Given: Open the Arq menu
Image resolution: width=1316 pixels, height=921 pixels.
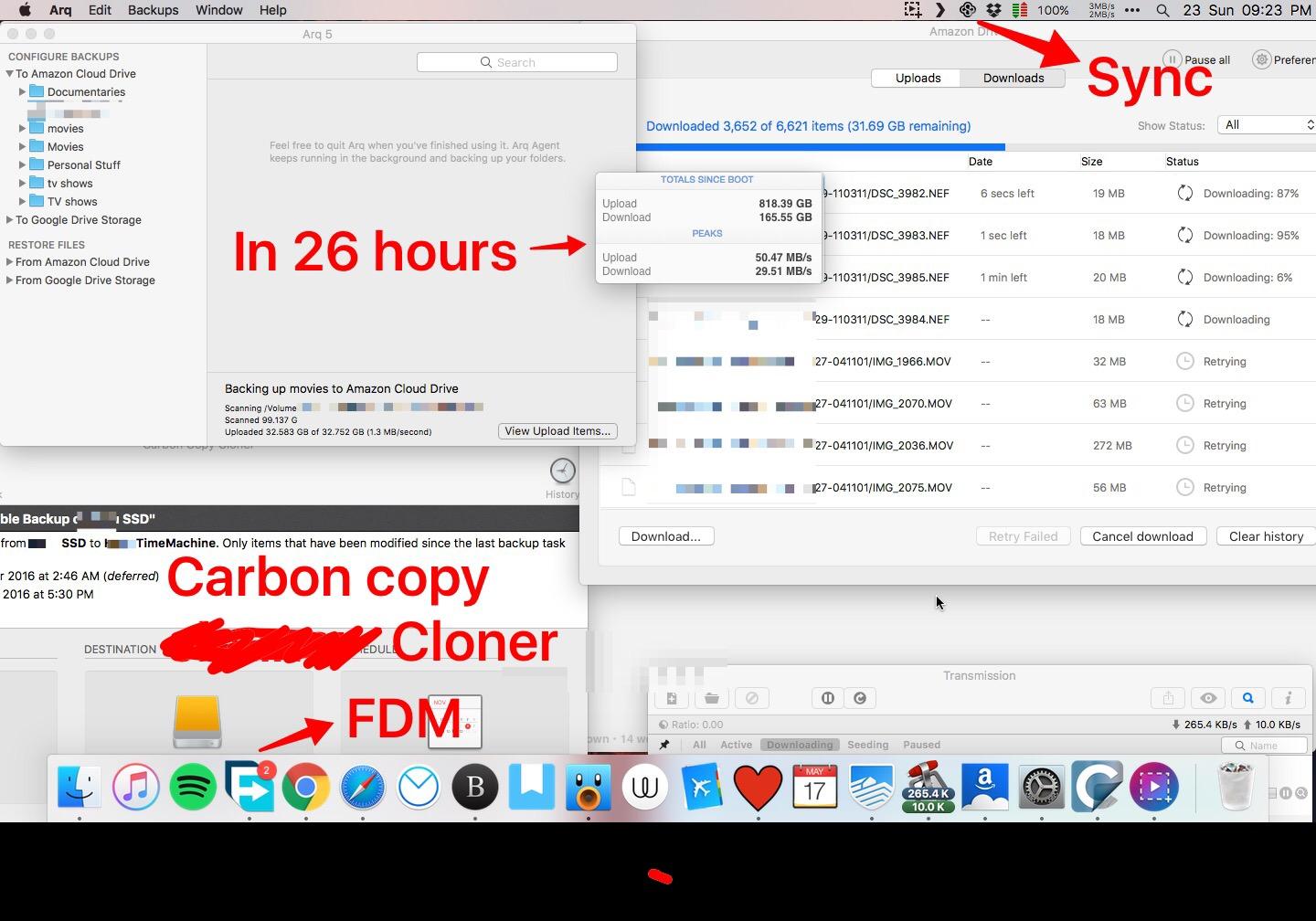Looking at the screenshot, I should [60, 10].
